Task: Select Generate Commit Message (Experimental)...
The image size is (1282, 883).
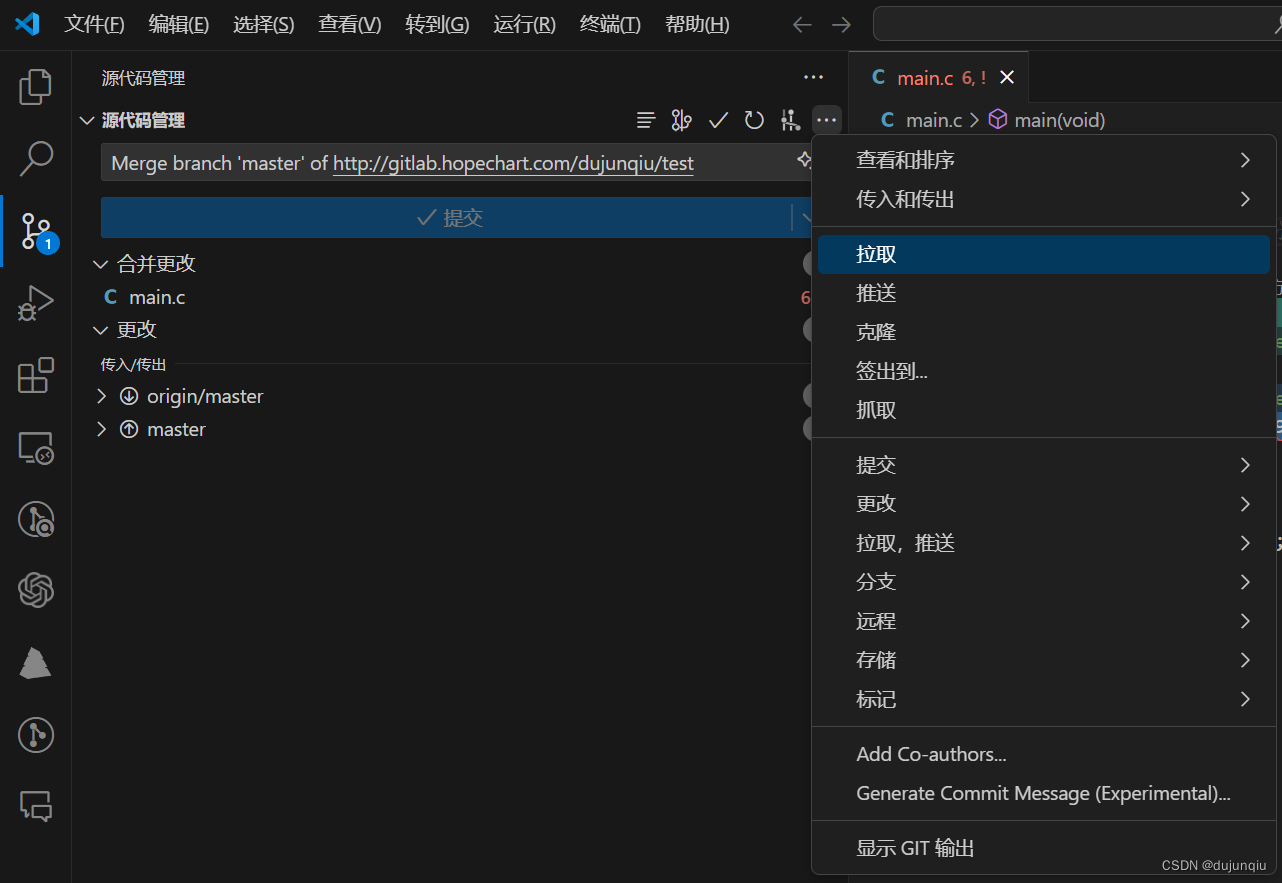Action: 1044,793
